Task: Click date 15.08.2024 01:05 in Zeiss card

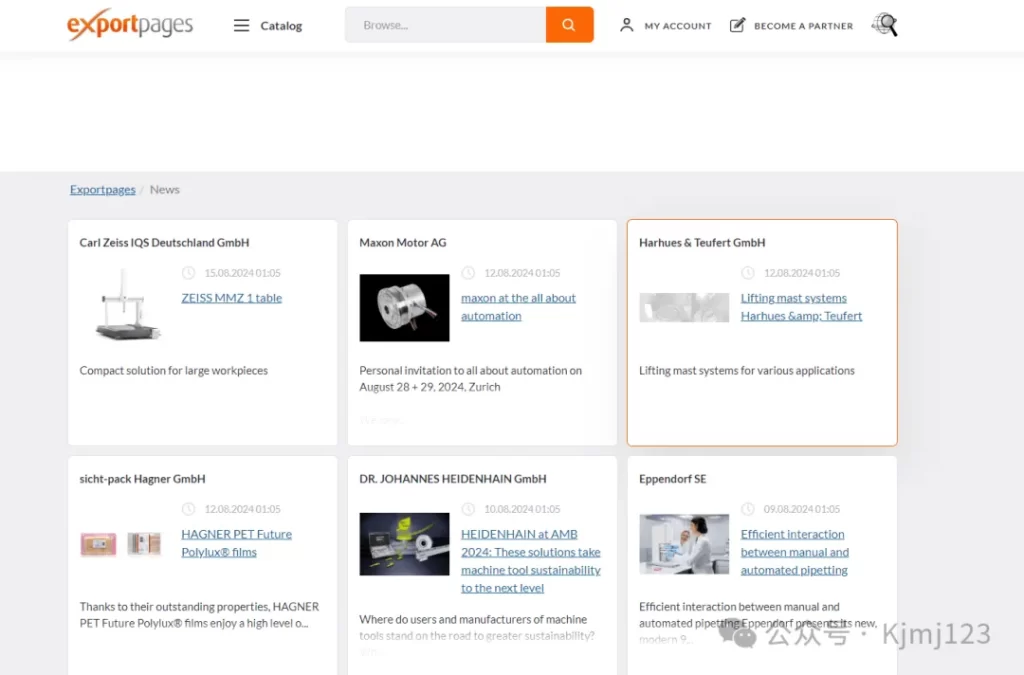Action: pyautogui.click(x=242, y=273)
